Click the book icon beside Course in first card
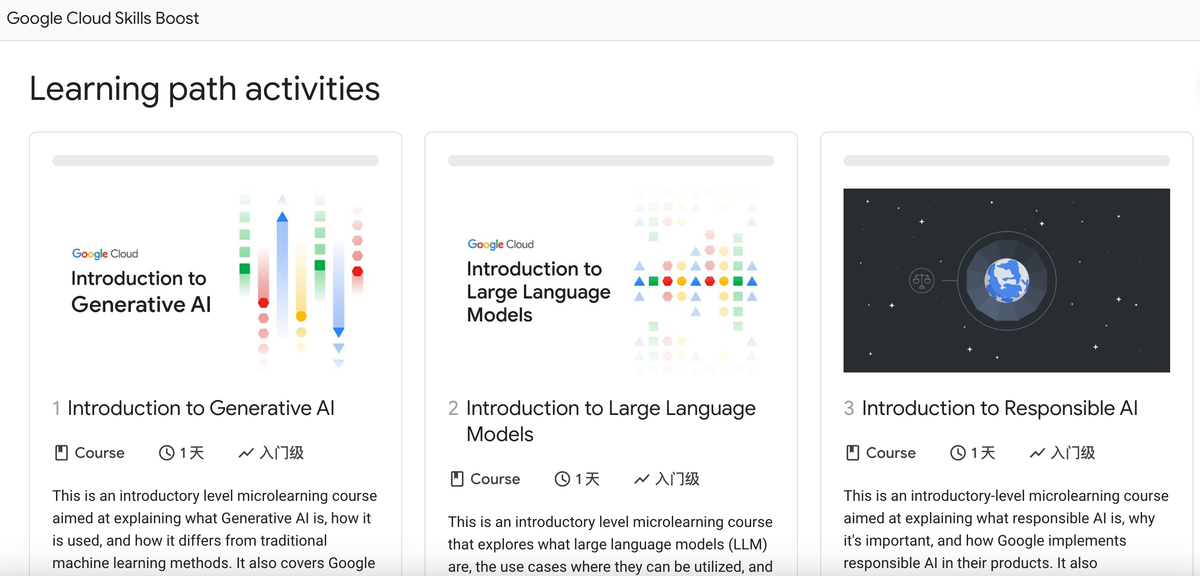 tap(61, 453)
